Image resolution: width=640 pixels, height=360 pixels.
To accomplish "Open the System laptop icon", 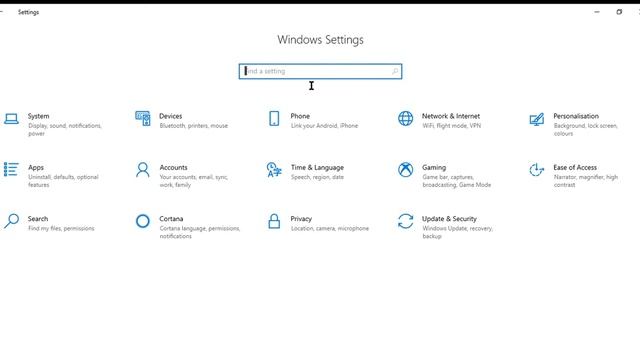I will click(11, 119).
